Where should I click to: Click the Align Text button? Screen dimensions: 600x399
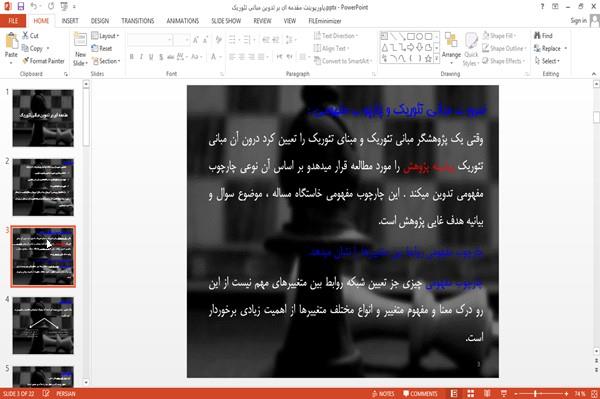click(331, 48)
